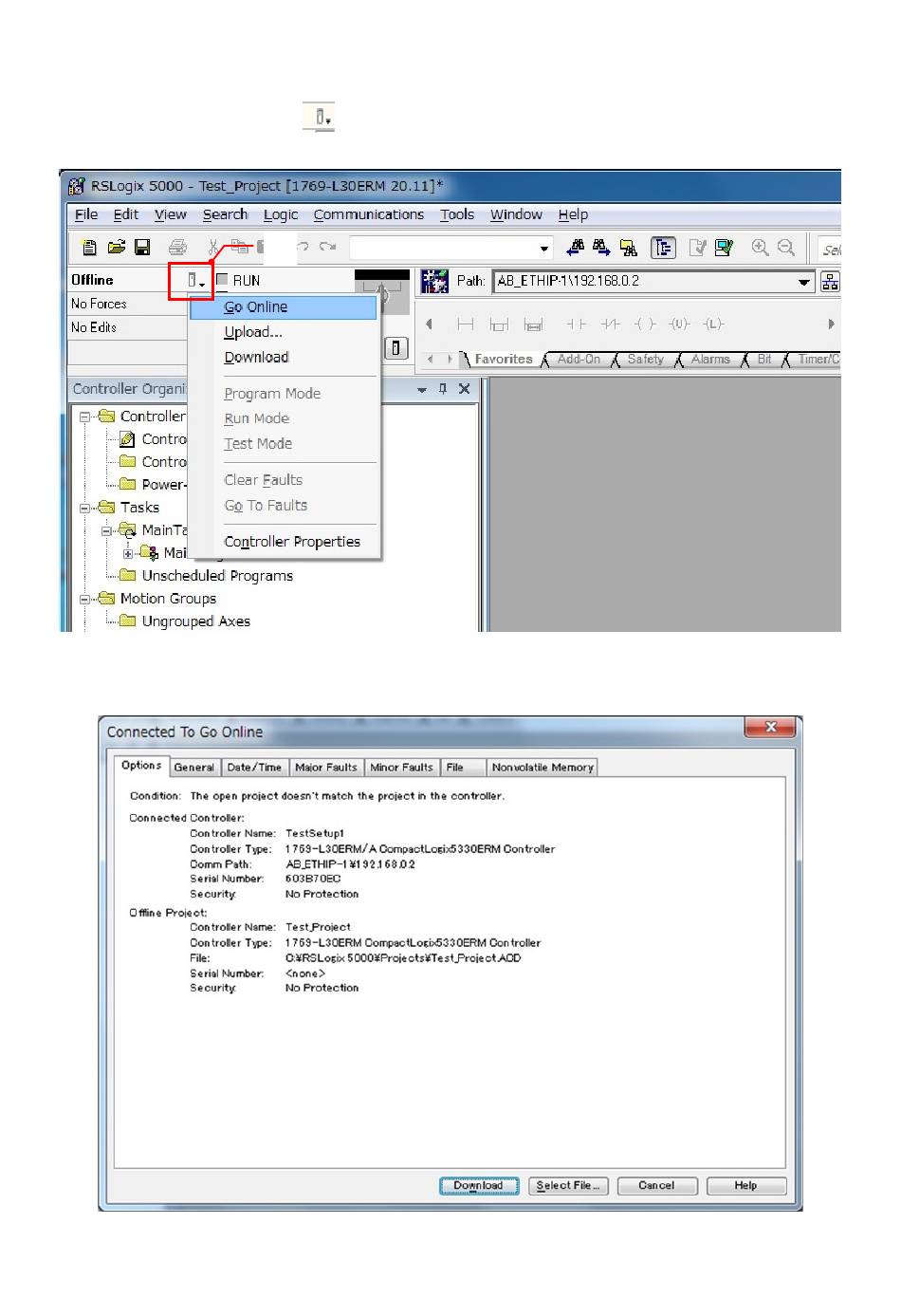Toggle the Controller Organizer icon in toolbar
901x1316 pixels.
click(663, 249)
